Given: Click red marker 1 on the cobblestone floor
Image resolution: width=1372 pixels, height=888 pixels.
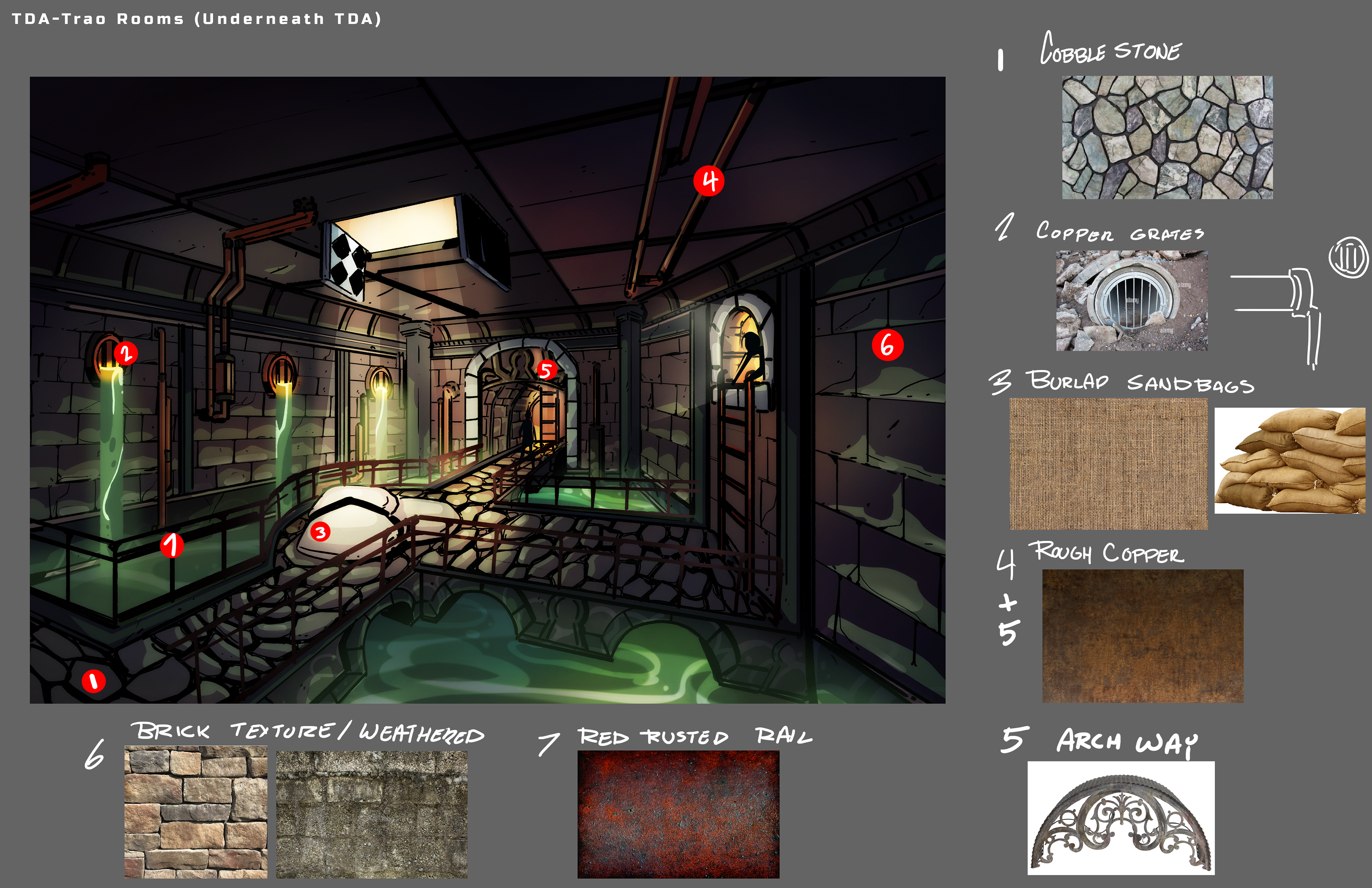Looking at the screenshot, I should 93,681.
